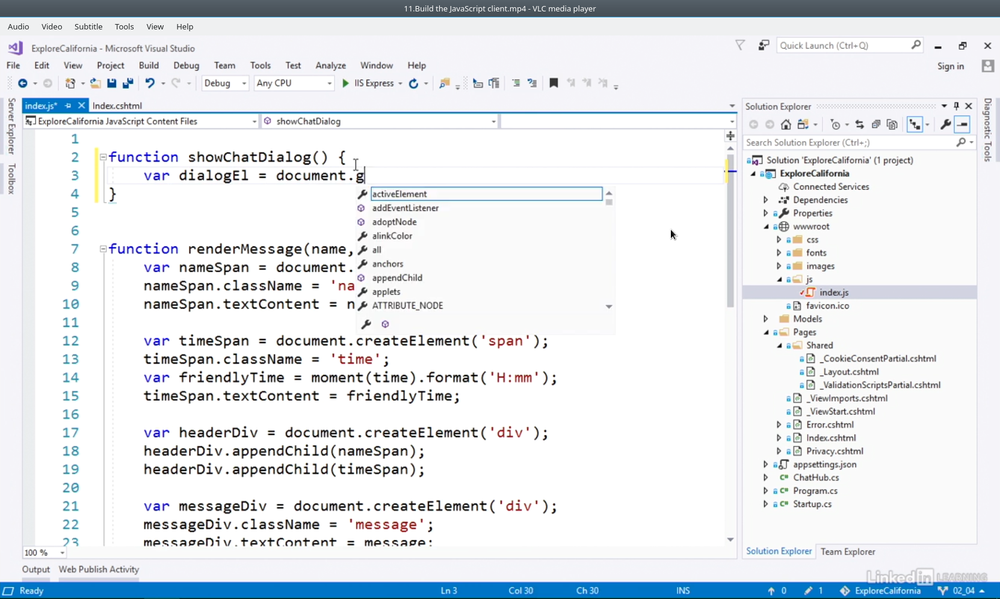Expand the Dependencies node in Solution Explorer
Image resolution: width=1000 pixels, height=599 pixels.
pyautogui.click(x=766, y=200)
